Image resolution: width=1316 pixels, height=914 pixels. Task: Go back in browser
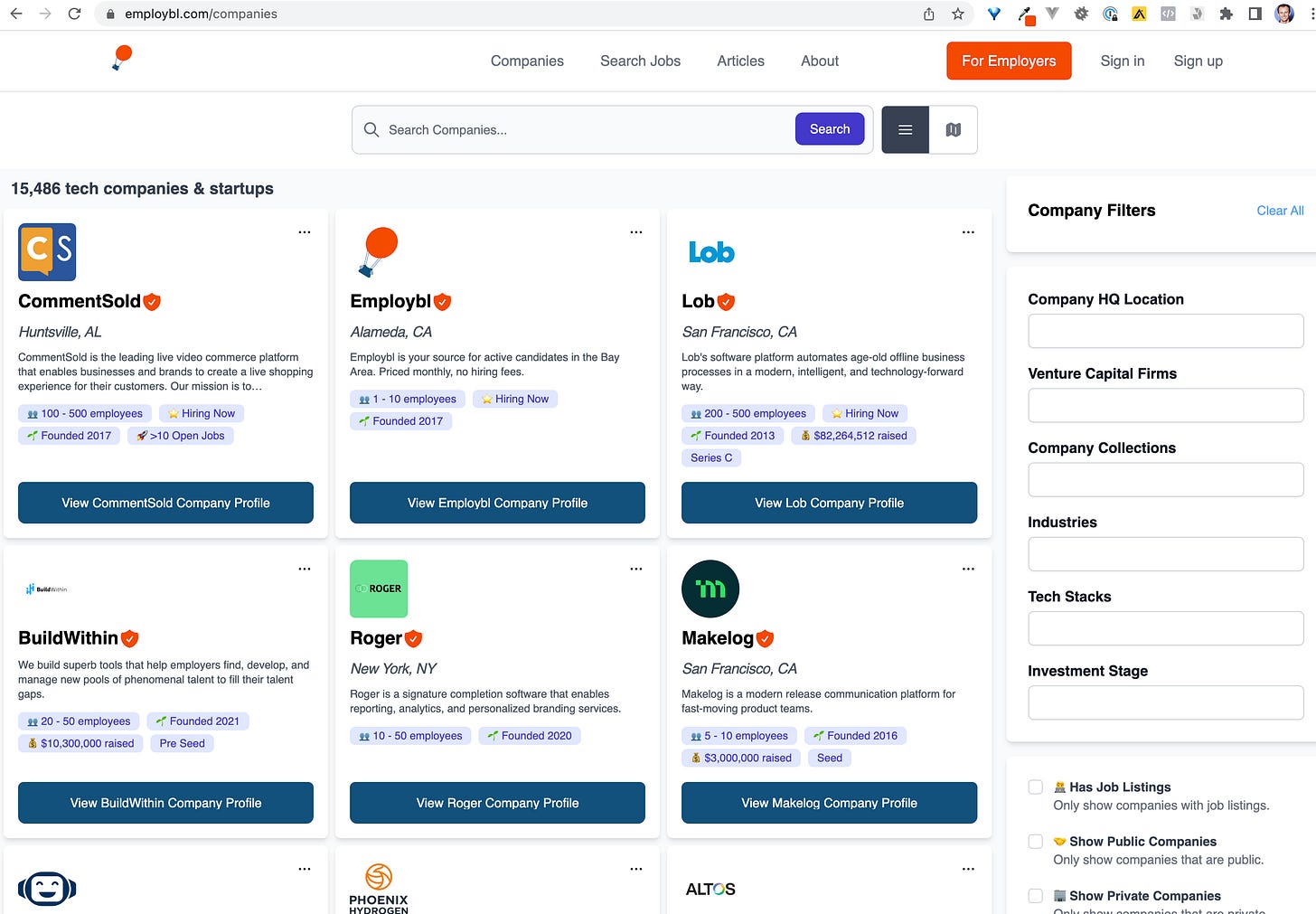[x=16, y=14]
